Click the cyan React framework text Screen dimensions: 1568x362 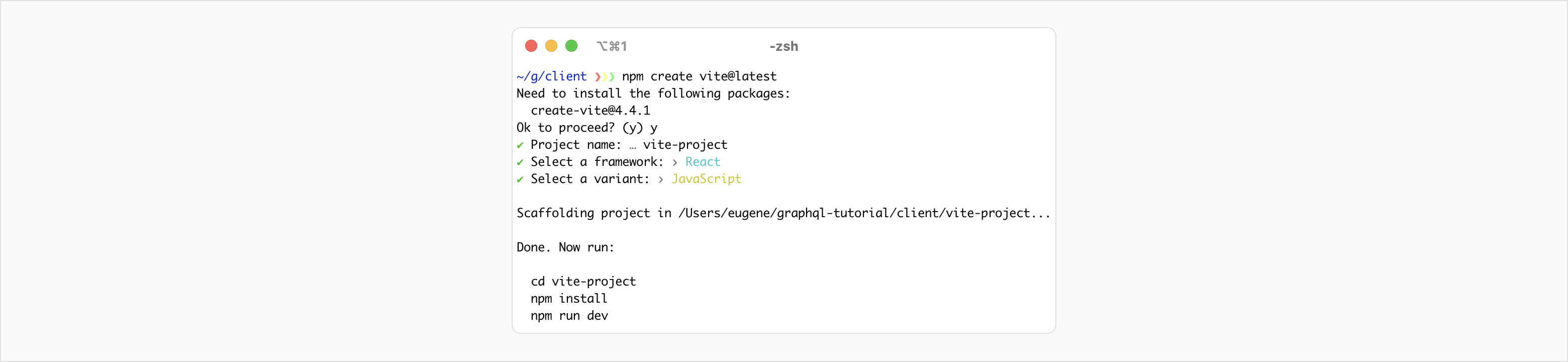point(703,161)
